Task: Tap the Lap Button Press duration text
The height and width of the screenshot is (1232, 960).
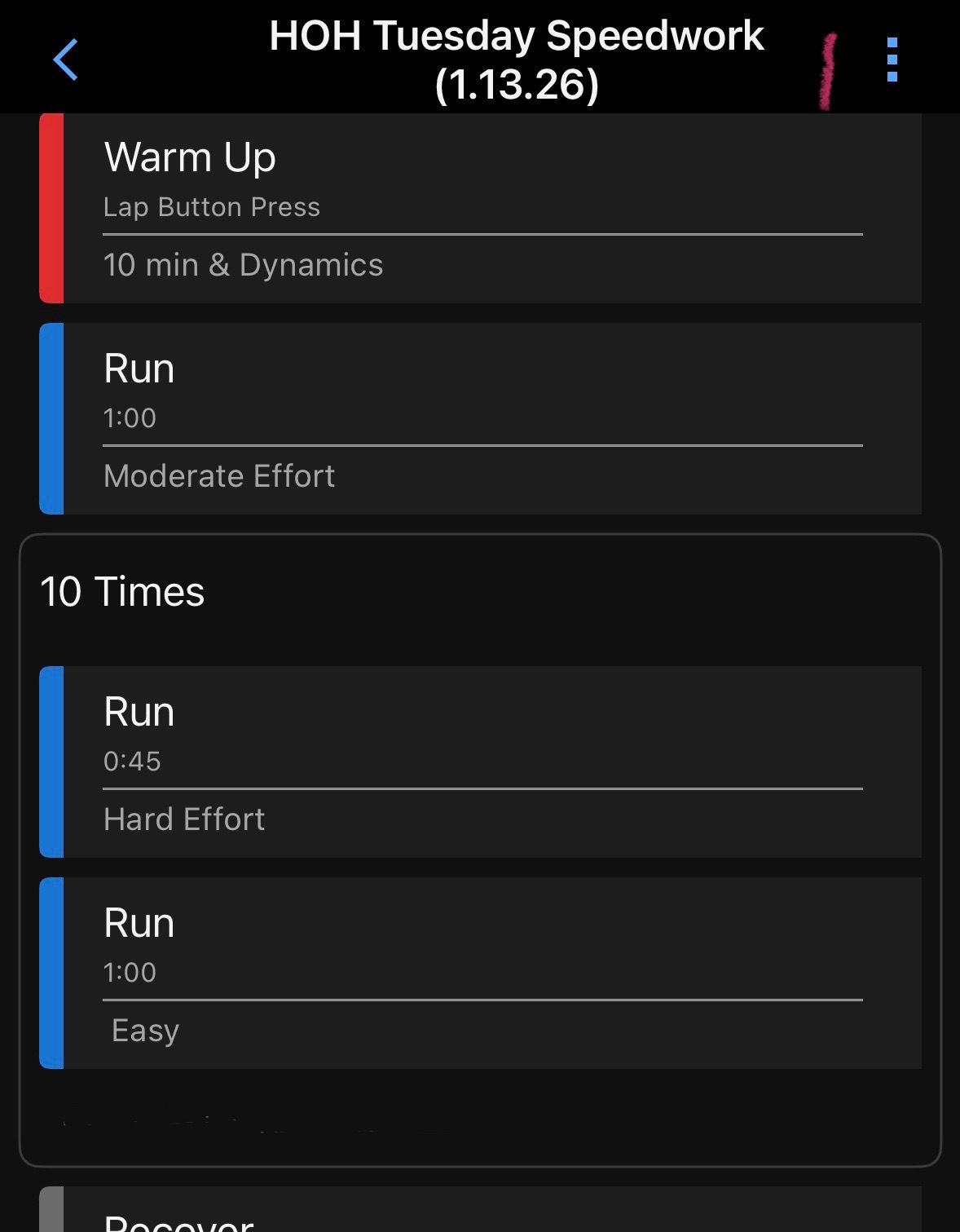Action: tap(212, 207)
